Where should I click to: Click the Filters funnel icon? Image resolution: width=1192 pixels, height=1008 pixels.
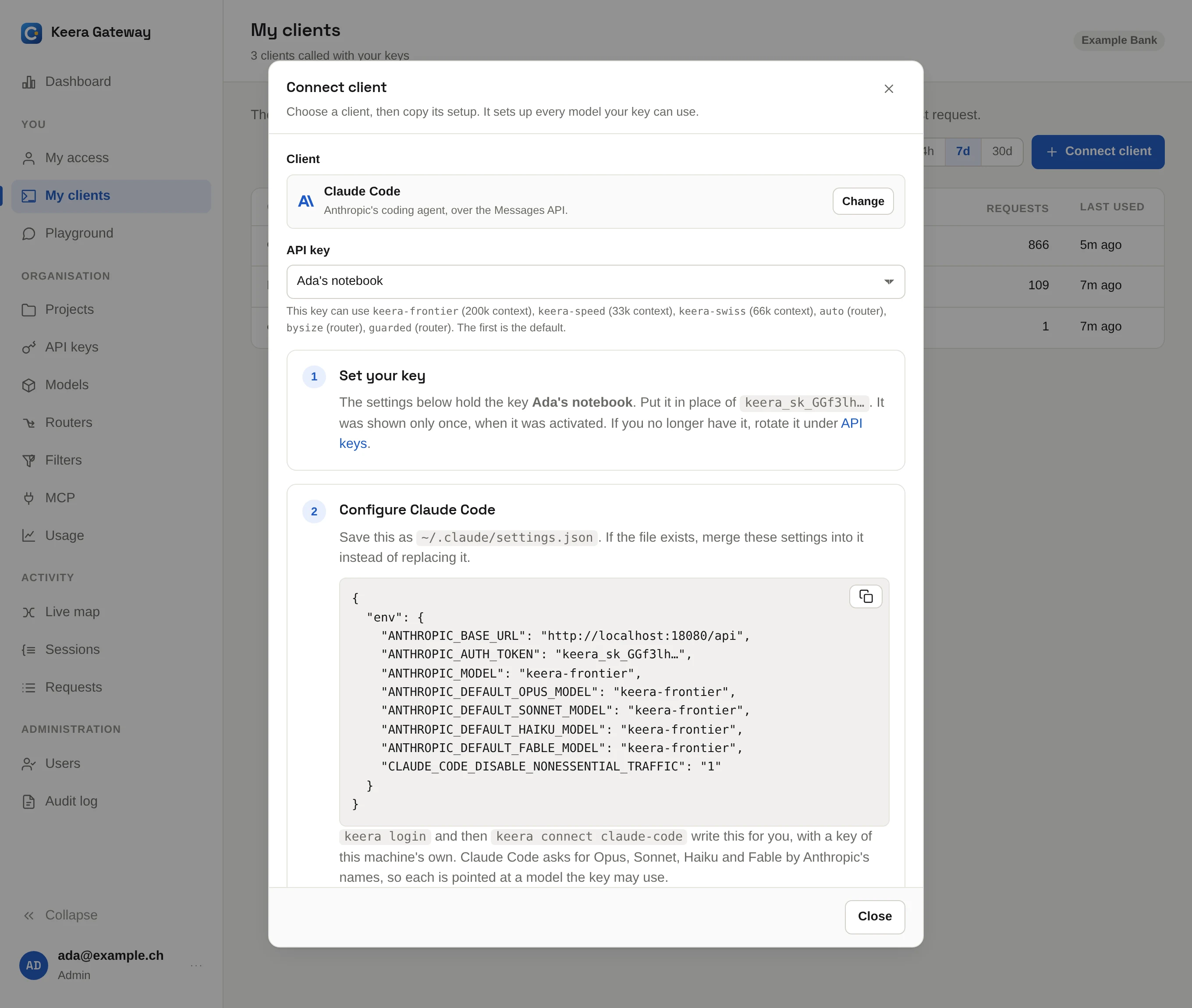[28, 461]
